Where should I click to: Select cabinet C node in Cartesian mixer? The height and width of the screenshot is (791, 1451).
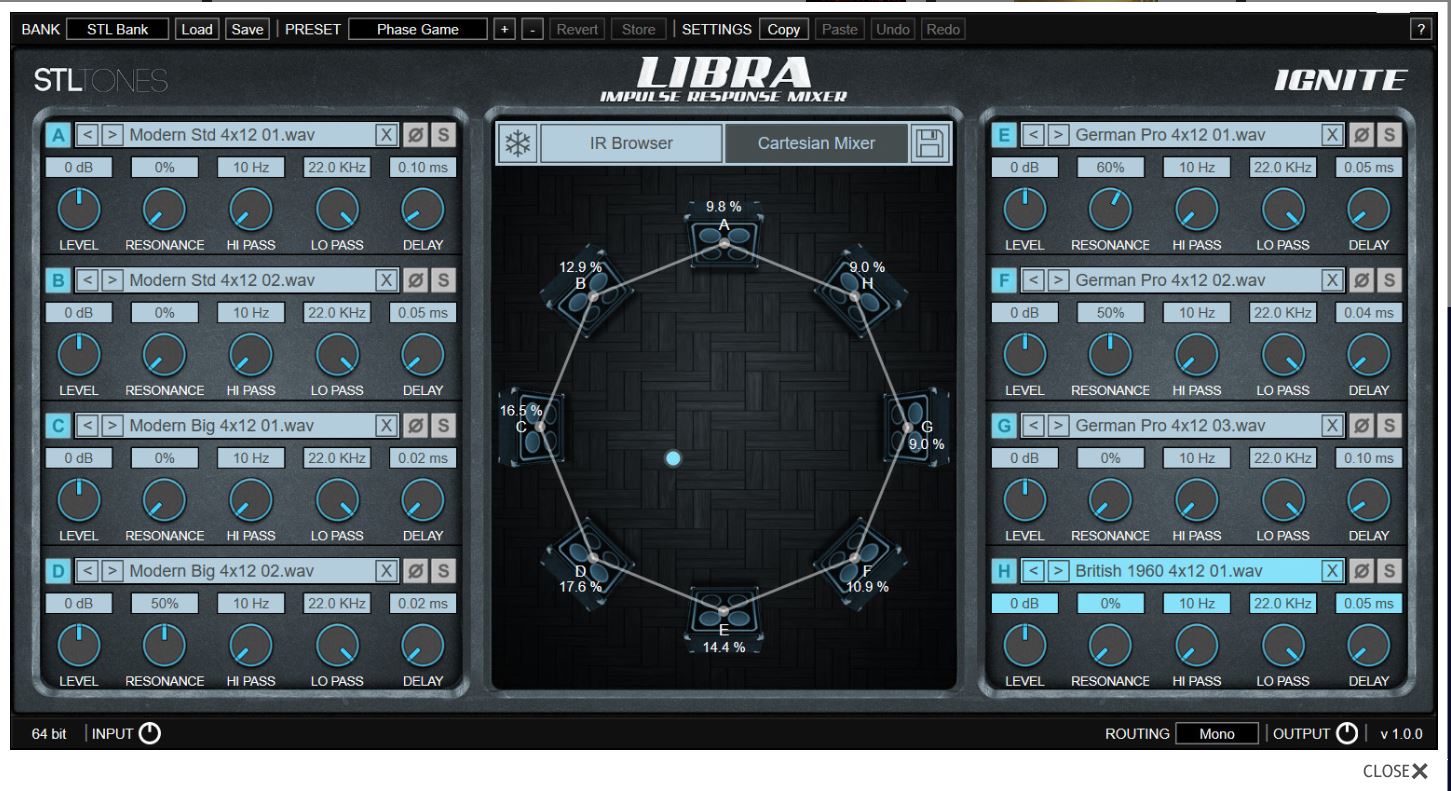(538, 427)
